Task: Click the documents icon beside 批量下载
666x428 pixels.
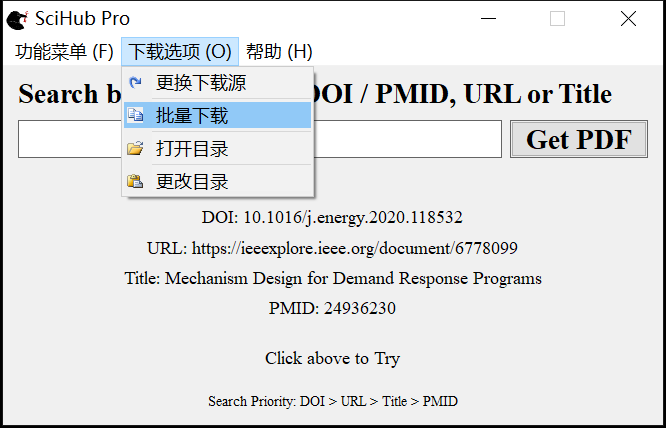Action: [135, 115]
